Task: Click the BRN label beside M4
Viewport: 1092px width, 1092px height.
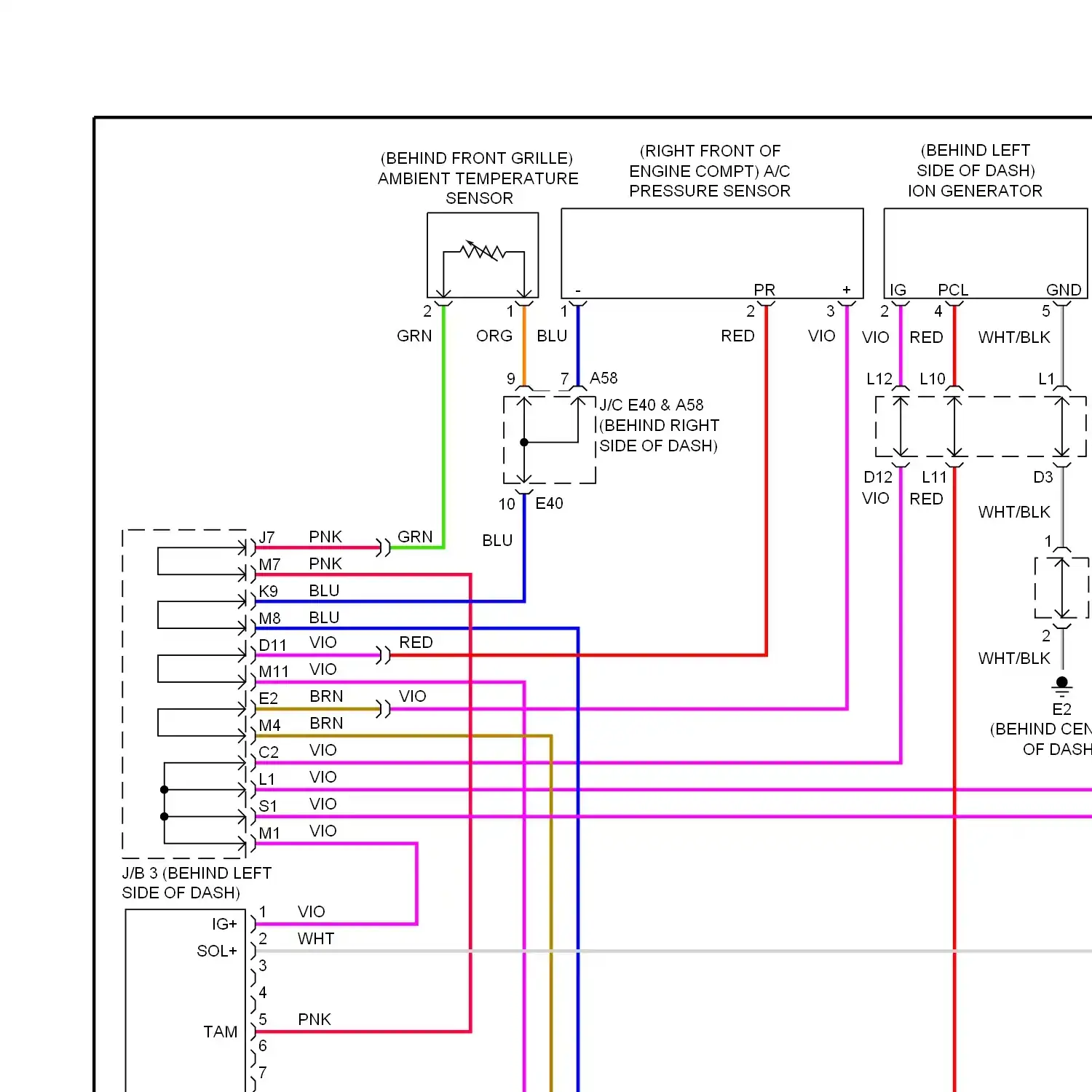Action: point(326,723)
